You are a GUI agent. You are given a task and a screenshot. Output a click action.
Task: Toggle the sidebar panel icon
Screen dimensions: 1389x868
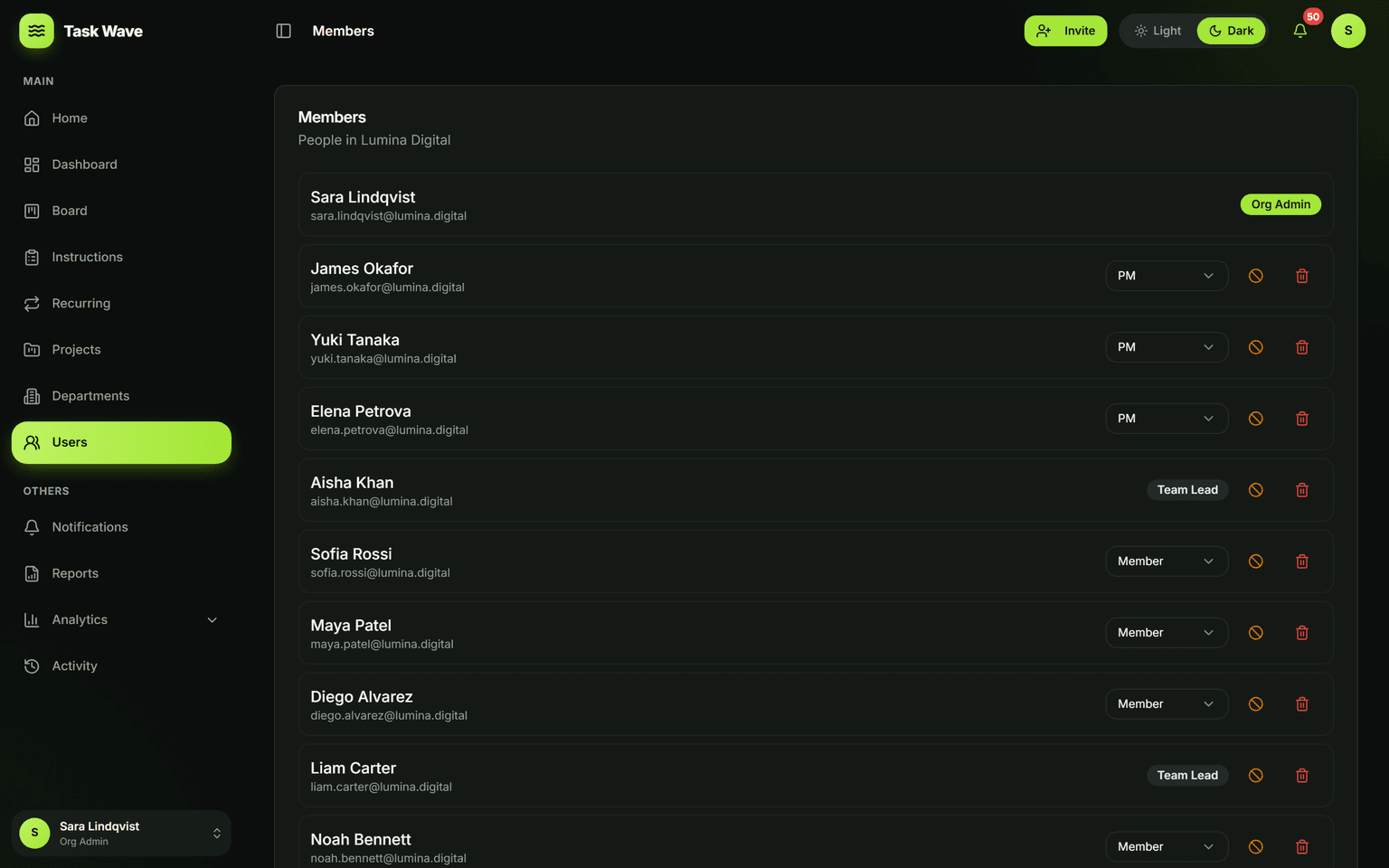(283, 31)
